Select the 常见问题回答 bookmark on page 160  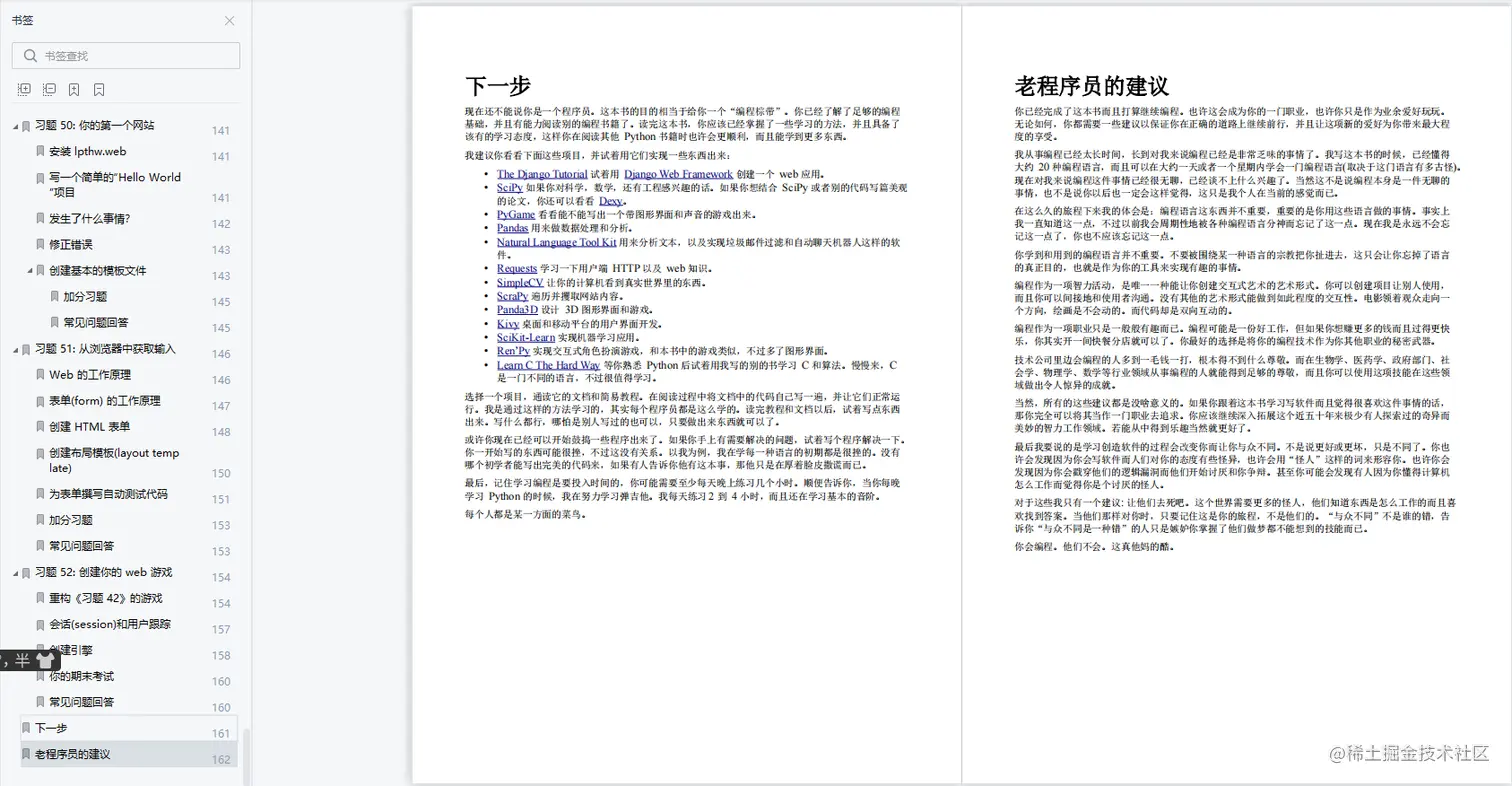[82, 702]
